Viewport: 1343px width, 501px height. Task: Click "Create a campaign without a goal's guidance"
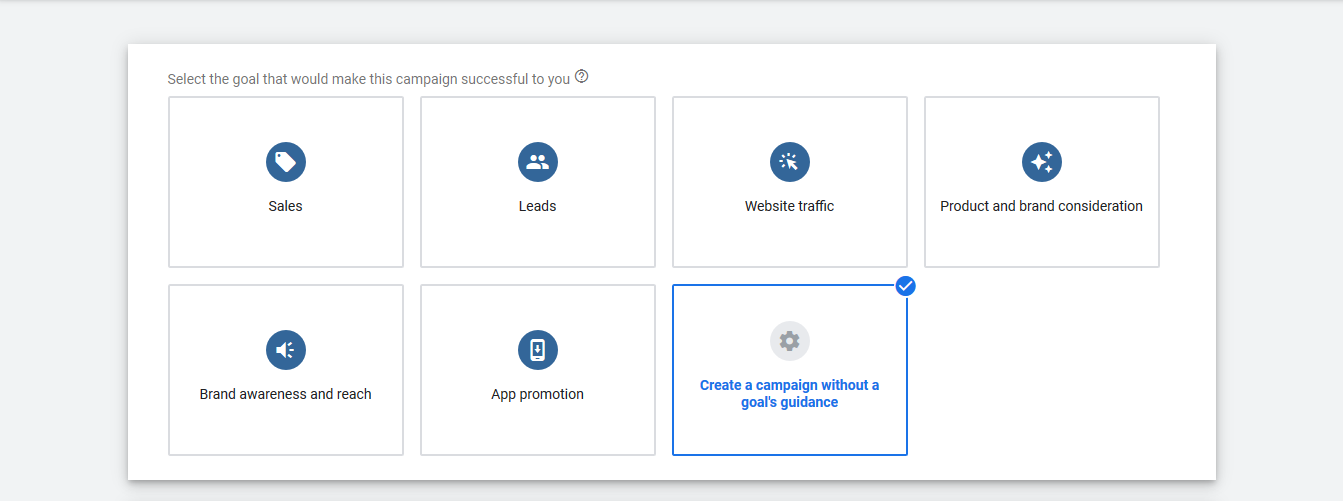pos(789,394)
